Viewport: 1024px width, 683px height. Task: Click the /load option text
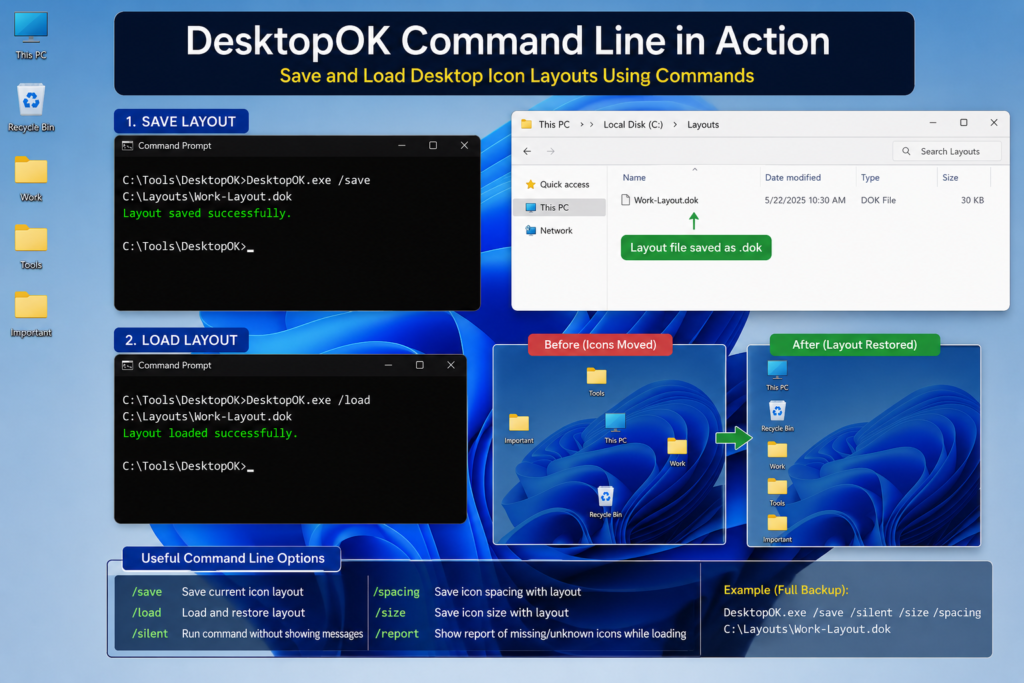(147, 612)
